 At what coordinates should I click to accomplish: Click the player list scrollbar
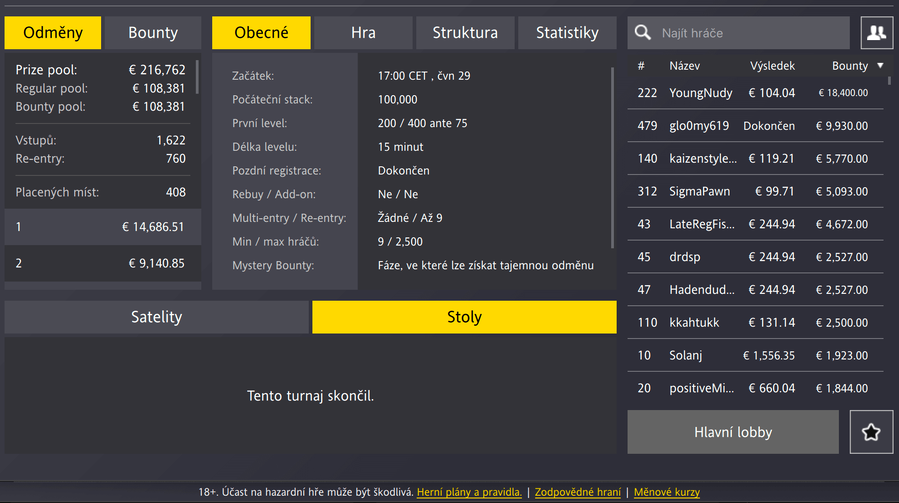[889, 81]
